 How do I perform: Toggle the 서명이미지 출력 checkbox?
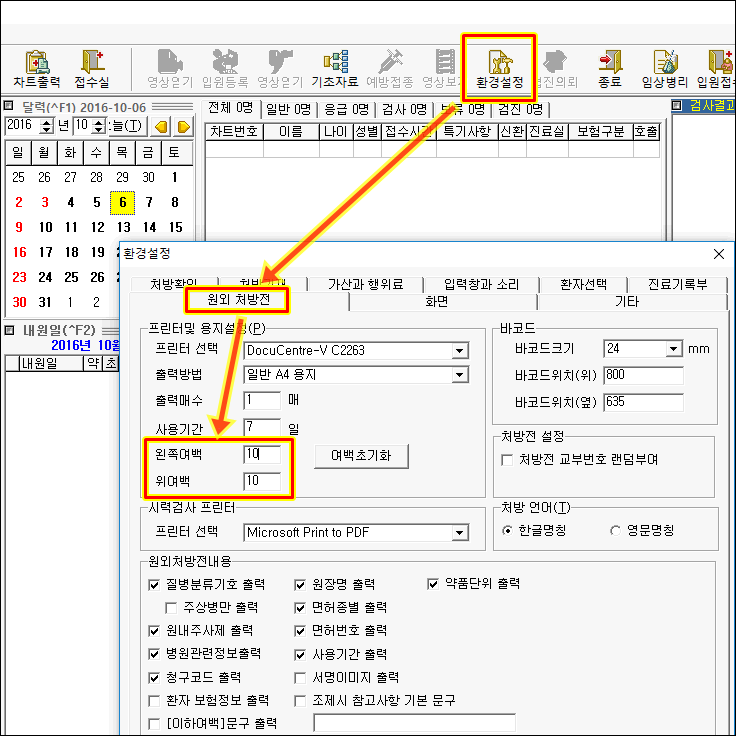(x=302, y=677)
